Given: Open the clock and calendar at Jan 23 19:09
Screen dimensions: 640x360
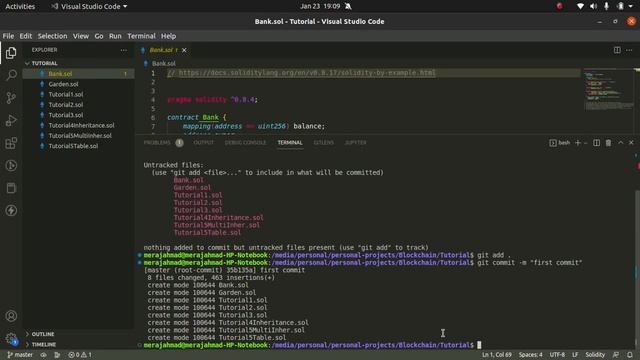Looking at the screenshot, I should pyautogui.click(x=320, y=6).
